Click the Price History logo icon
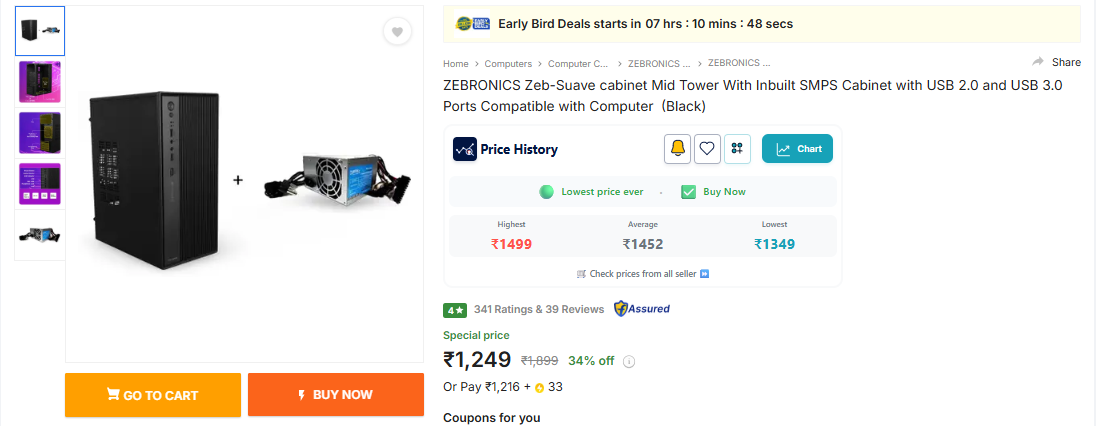 click(464, 149)
